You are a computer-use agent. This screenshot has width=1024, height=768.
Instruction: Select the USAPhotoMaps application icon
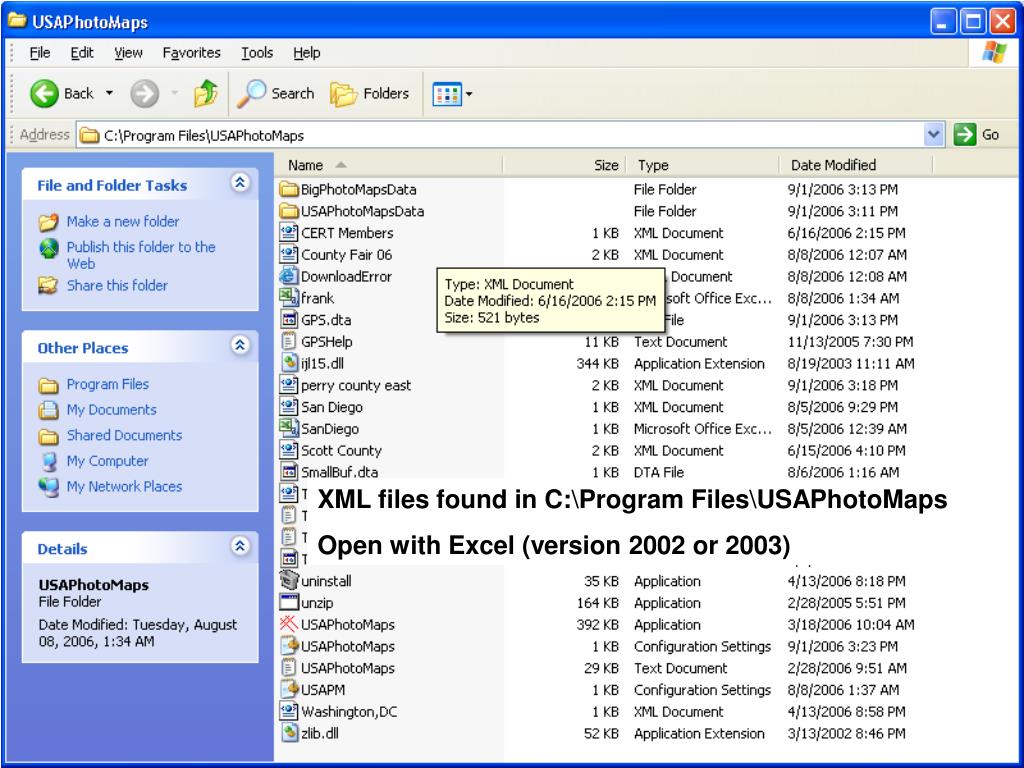[288, 625]
